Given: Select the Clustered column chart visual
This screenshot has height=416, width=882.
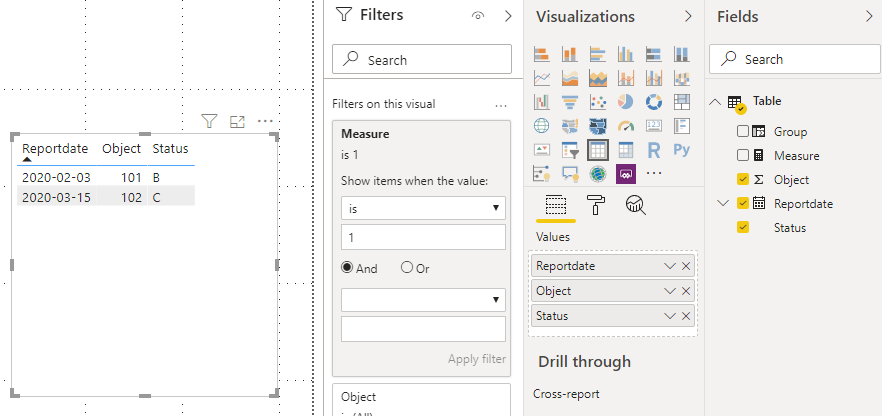Looking at the screenshot, I should [x=626, y=55].
